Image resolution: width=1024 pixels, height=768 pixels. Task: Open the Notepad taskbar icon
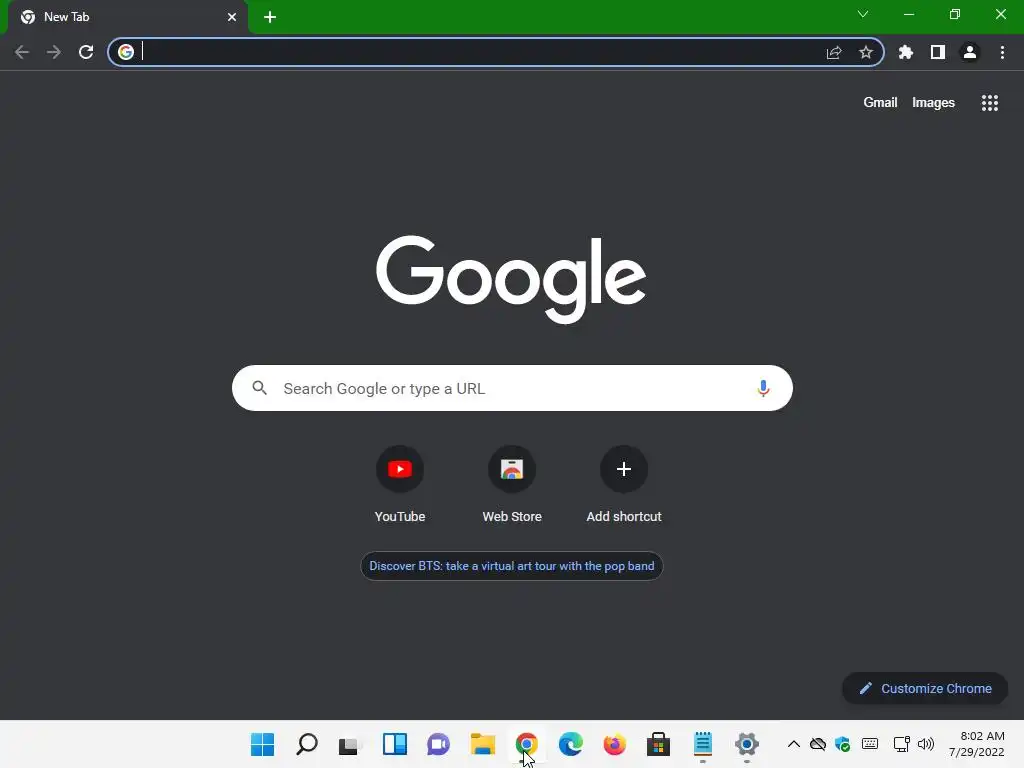[703, 744]
